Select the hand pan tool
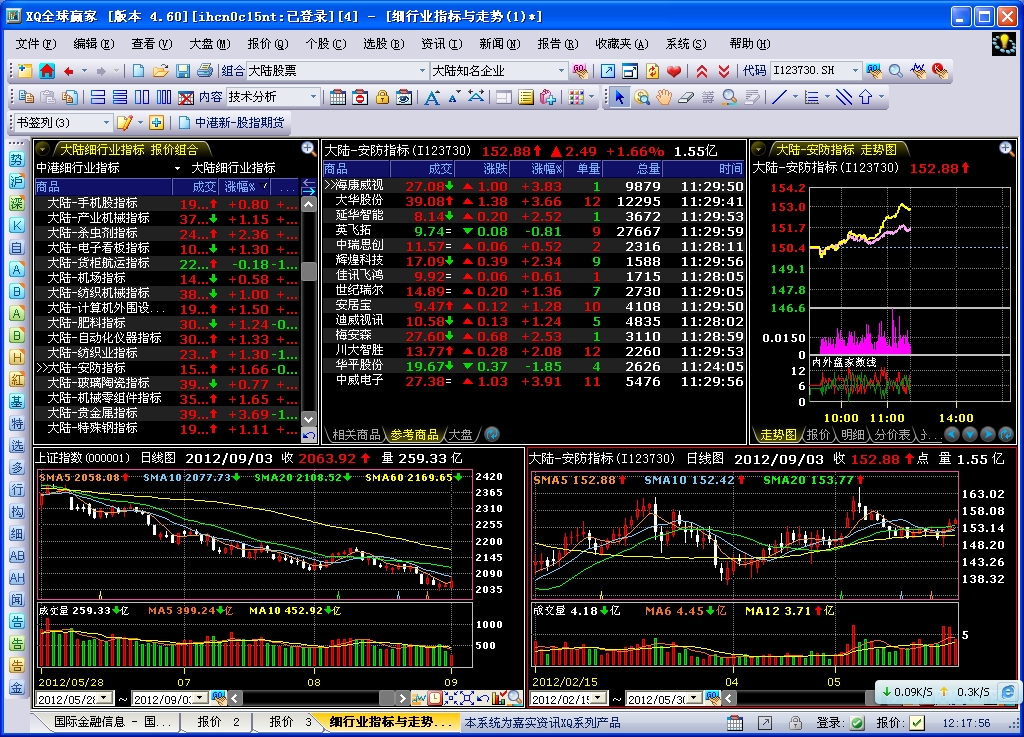1024x737 pixels. 664,97
